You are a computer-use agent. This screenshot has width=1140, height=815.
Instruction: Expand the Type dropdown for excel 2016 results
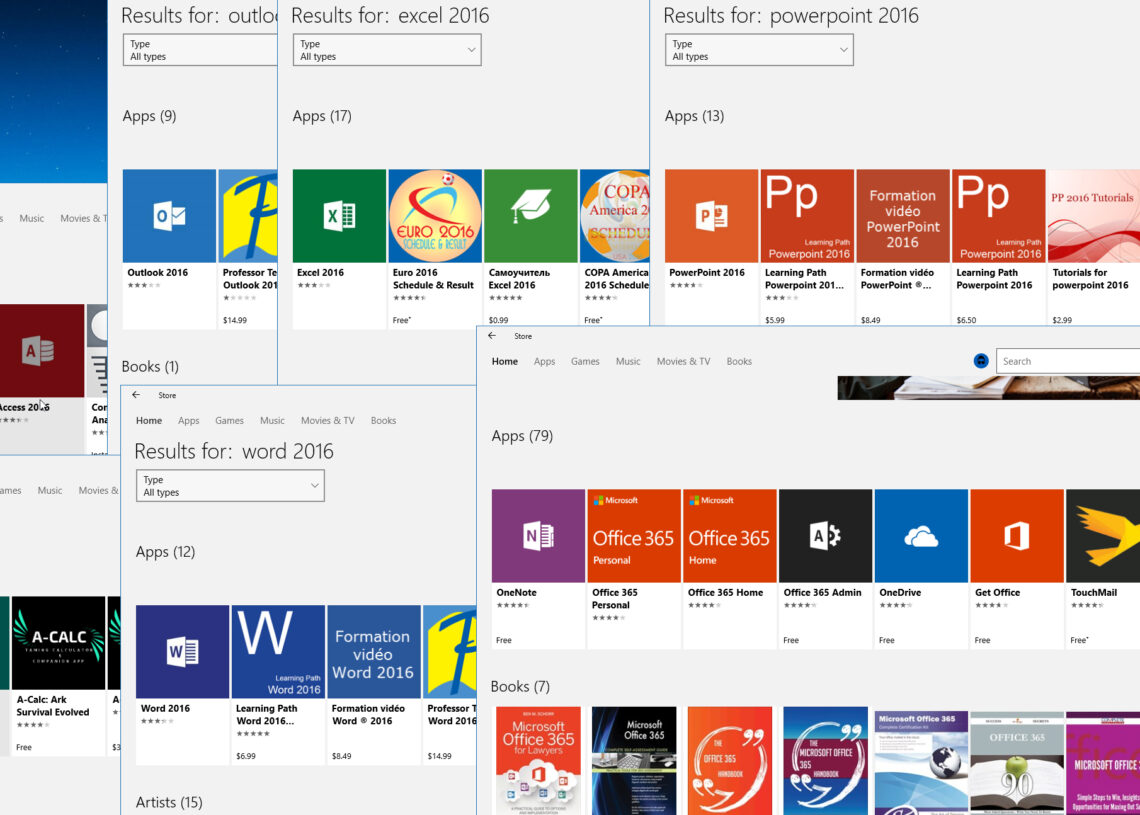coord(387,50)
